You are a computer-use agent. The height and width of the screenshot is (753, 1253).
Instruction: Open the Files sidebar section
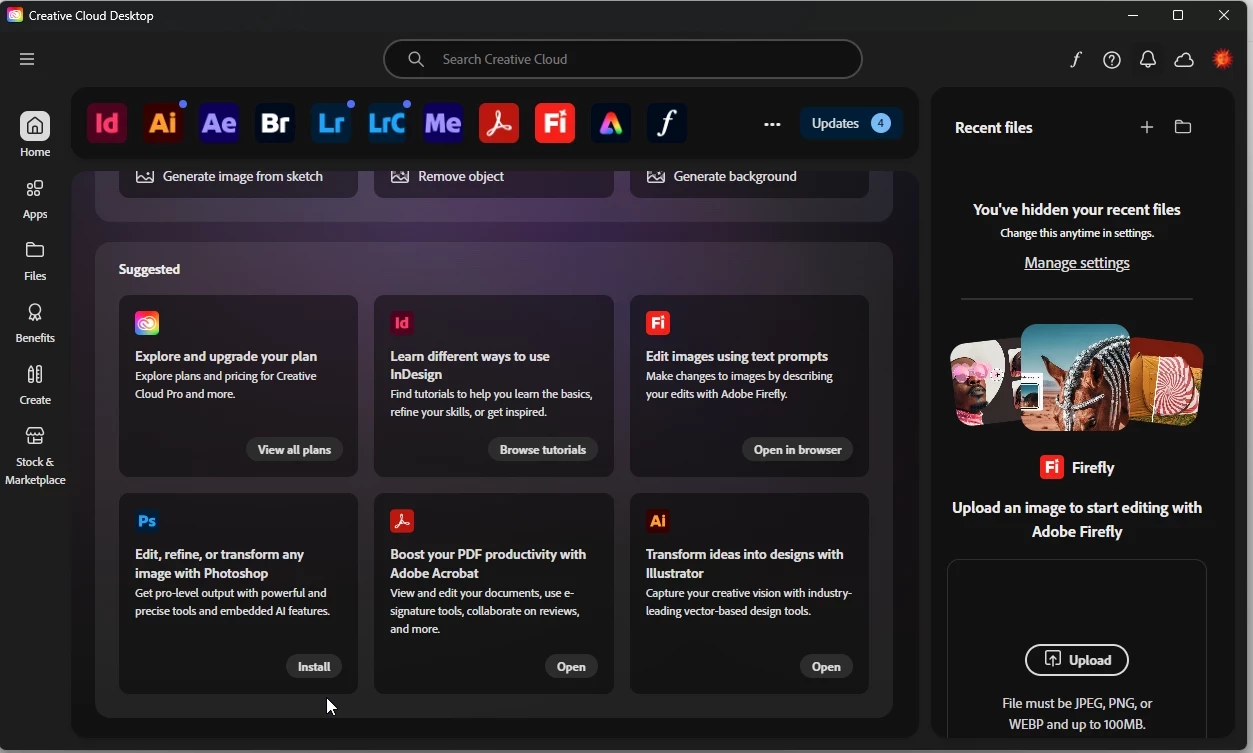click(35, 260)
